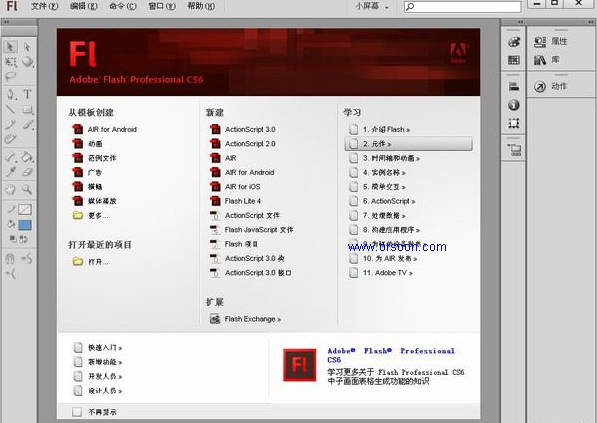Click the stroke color swatch
Image resolution: width=597 pixels, height=423 pixels.
point(25,209)
